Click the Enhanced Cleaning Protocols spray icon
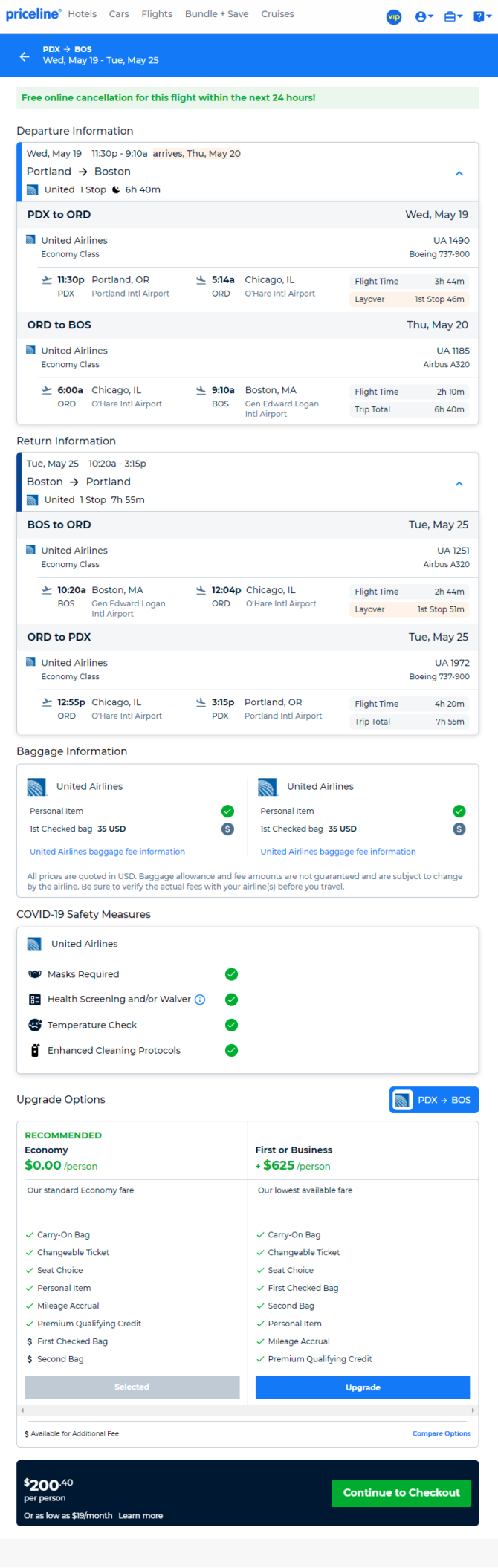Image resolution: width=498 pixels, height=1568 pixels. [x=35, y=1050]
